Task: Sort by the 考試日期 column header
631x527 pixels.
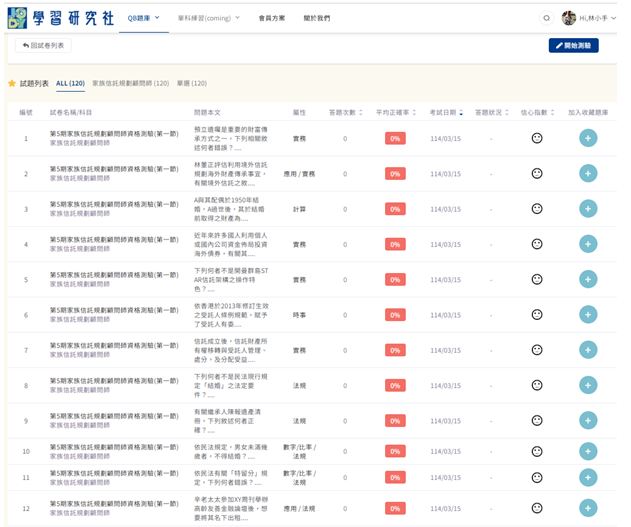Action: point(443,113)
